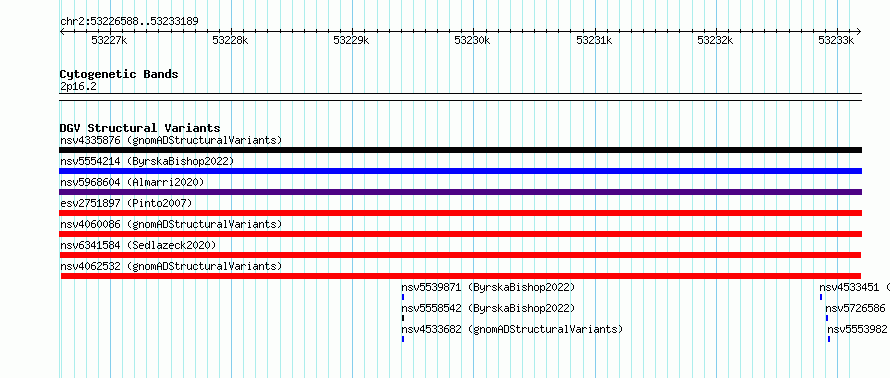
Task: Click nsv5539871 (ByrskaBishop2022) label
Action: tap(488, 287)
